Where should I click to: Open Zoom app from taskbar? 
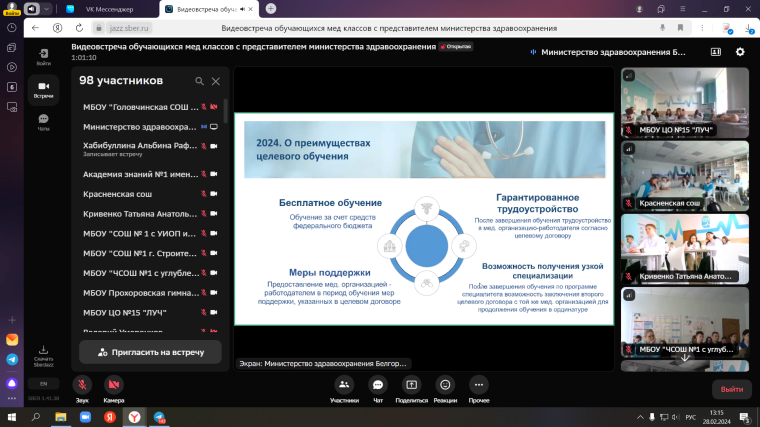pos(85,417)
